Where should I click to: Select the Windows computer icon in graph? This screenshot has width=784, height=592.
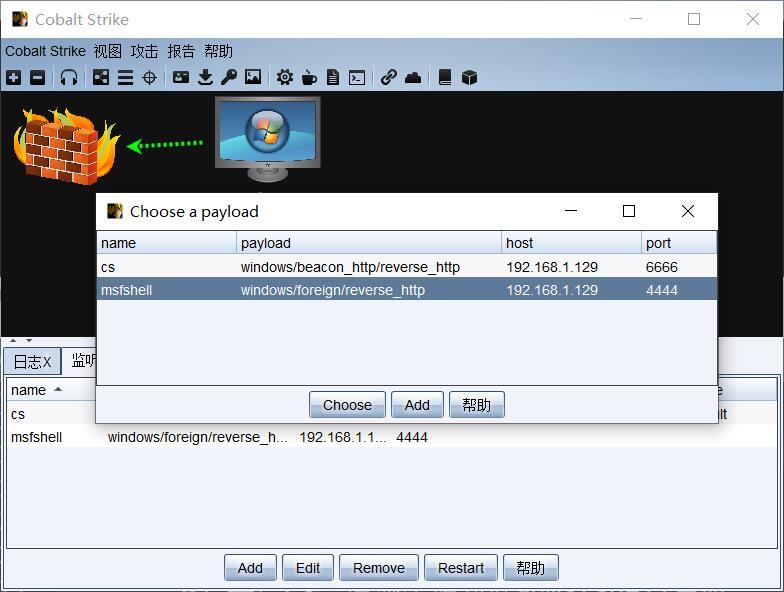coord(267,137)
